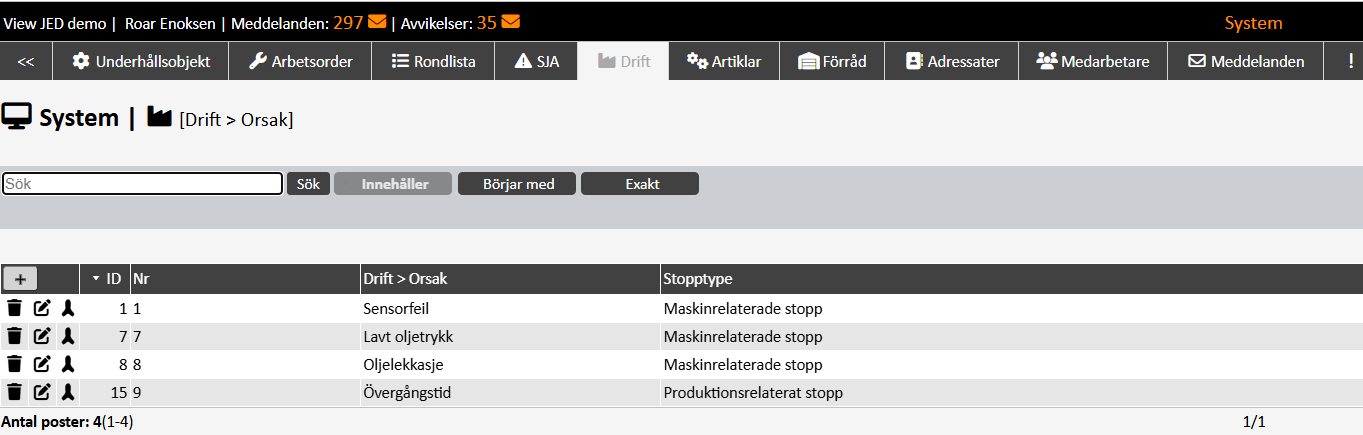
Task: Switch to the Arbetsorder tab
Action: (x=301, y=61)
